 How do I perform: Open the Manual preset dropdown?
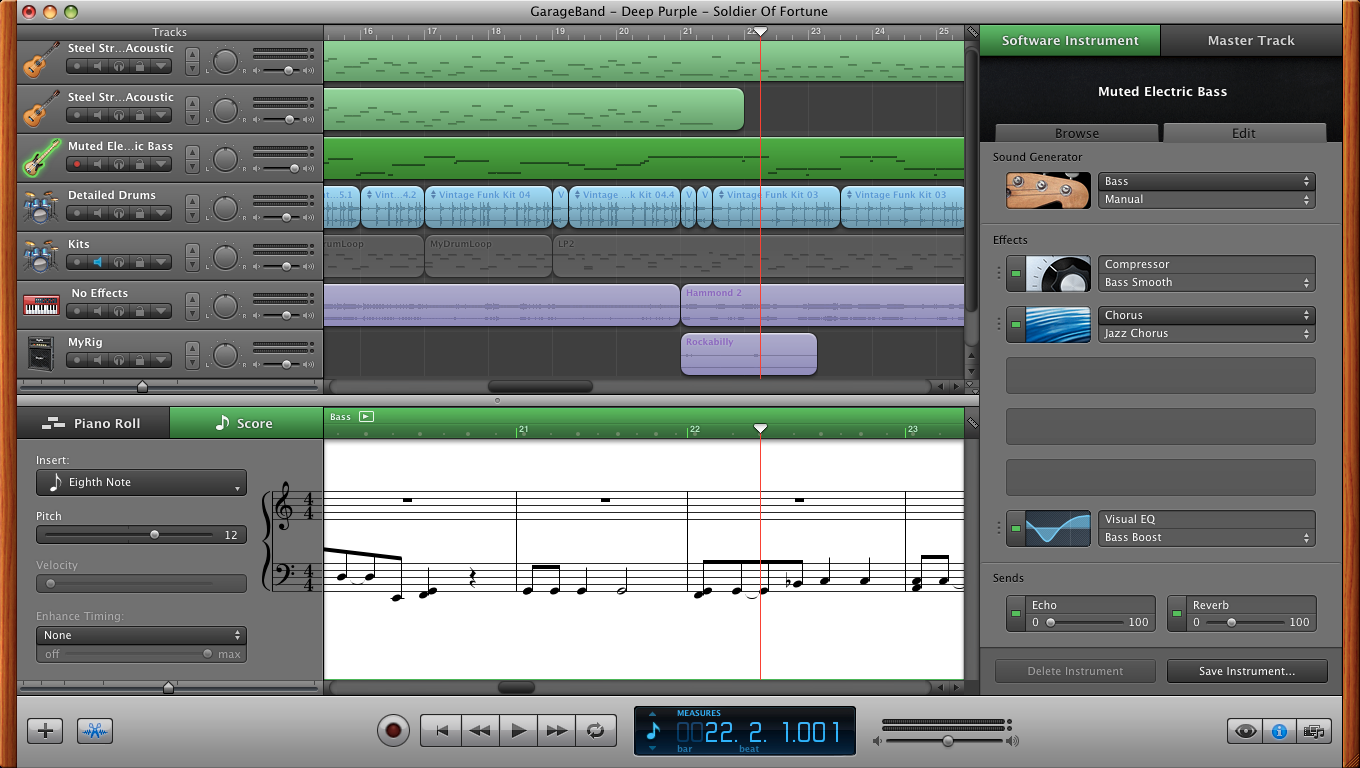click(x=1207, y=199)
